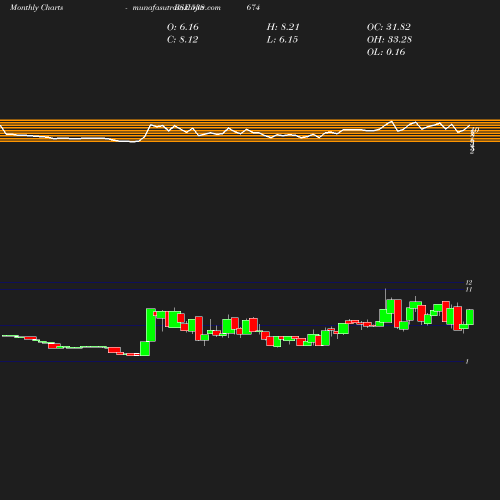This screenshot has width=500, height=500.
Task: Select the high value "H: 8.21"
Action: click(x=283, y=27)
